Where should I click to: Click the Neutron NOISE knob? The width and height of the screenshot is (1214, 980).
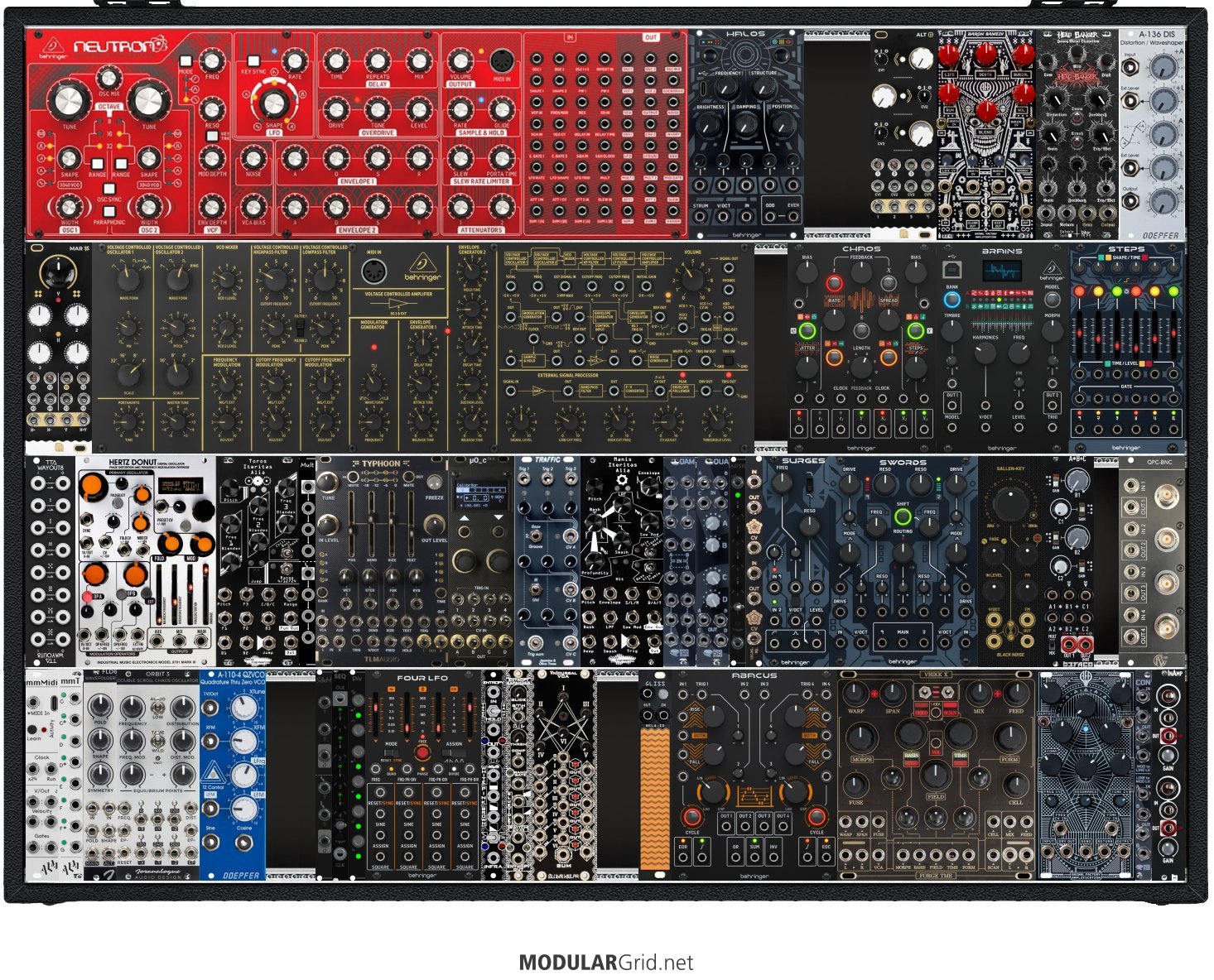click(x=253, y=156)
